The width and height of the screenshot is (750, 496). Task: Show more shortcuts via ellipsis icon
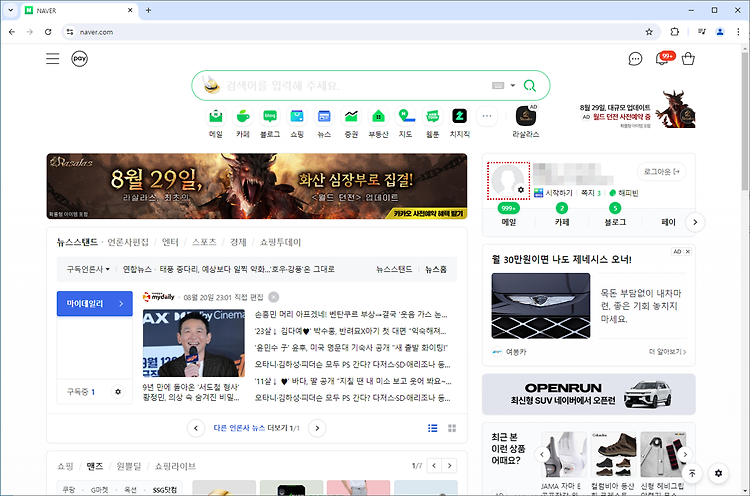pyautogui.click(x=487, y=116)
